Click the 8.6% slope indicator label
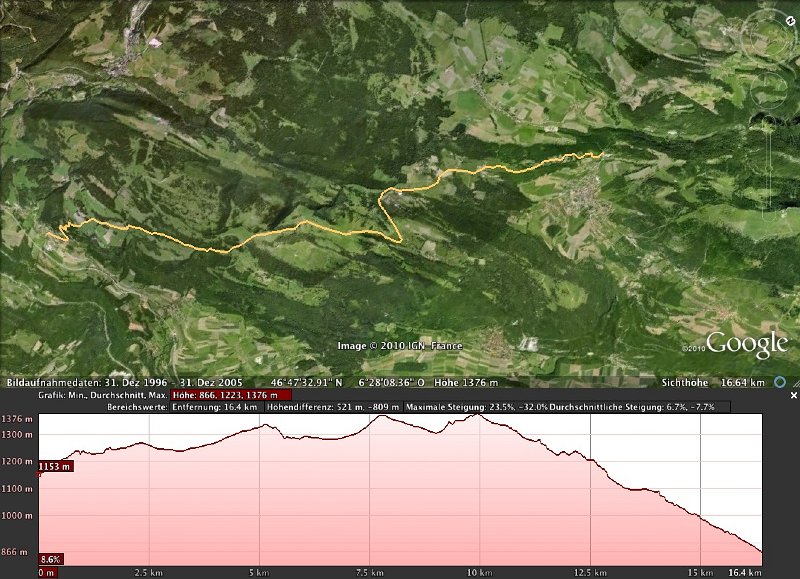 51,559
